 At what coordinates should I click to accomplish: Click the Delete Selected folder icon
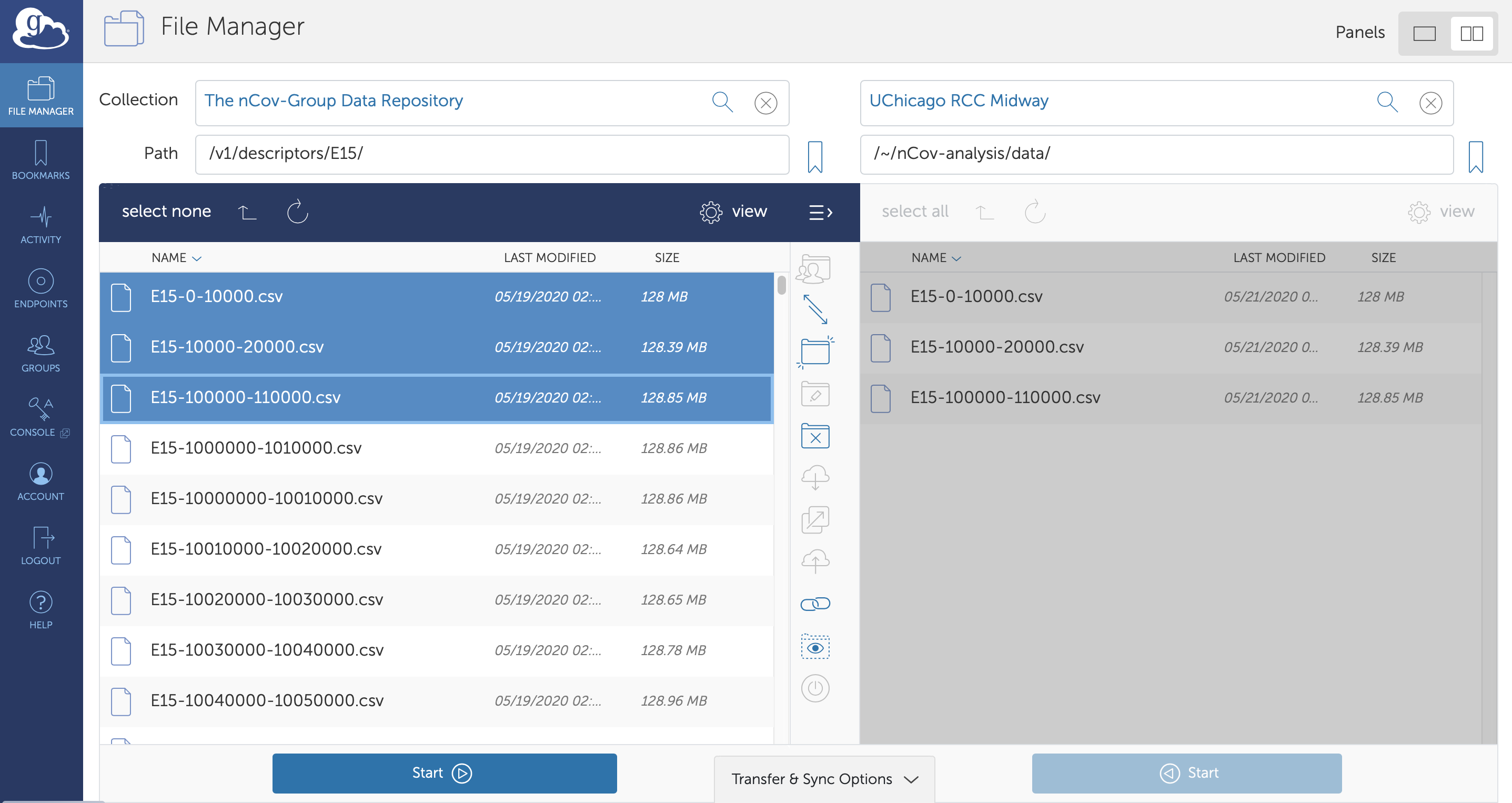[815, 436]
